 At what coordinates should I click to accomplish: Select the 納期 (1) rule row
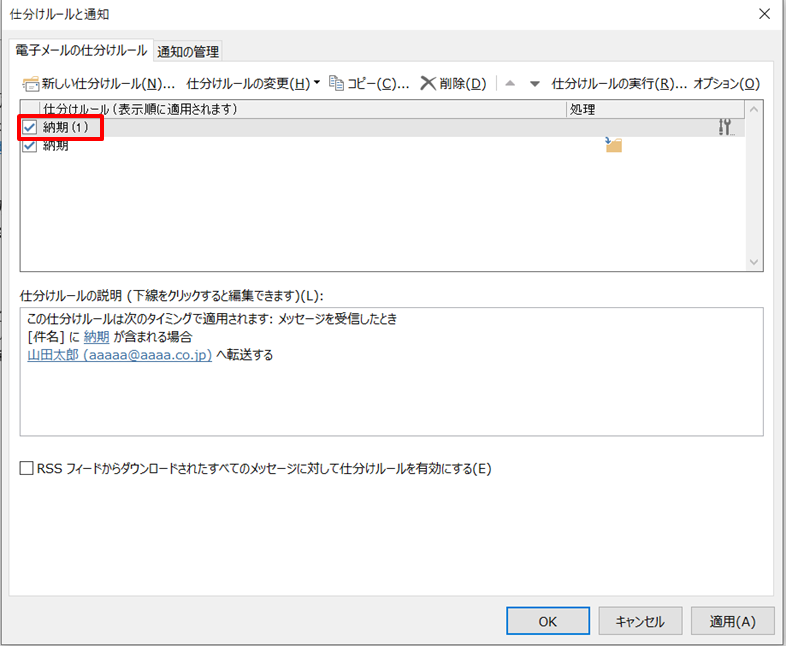pyautogui.click(x=382, y=127)
